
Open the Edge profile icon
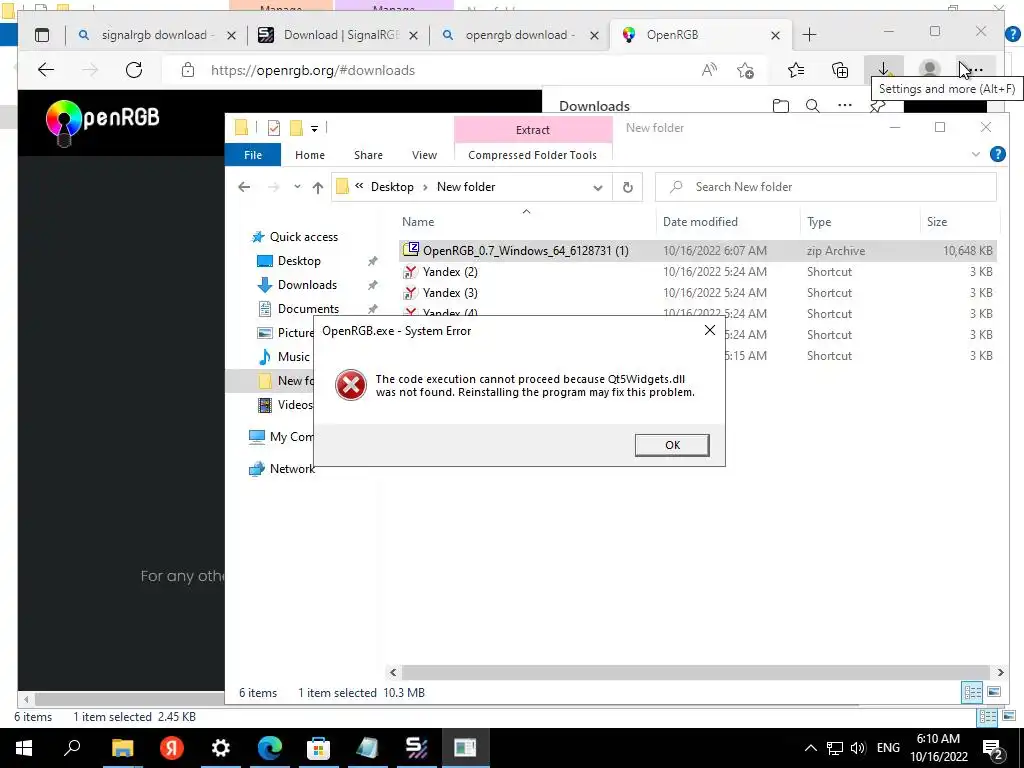(x=929, y=70)
